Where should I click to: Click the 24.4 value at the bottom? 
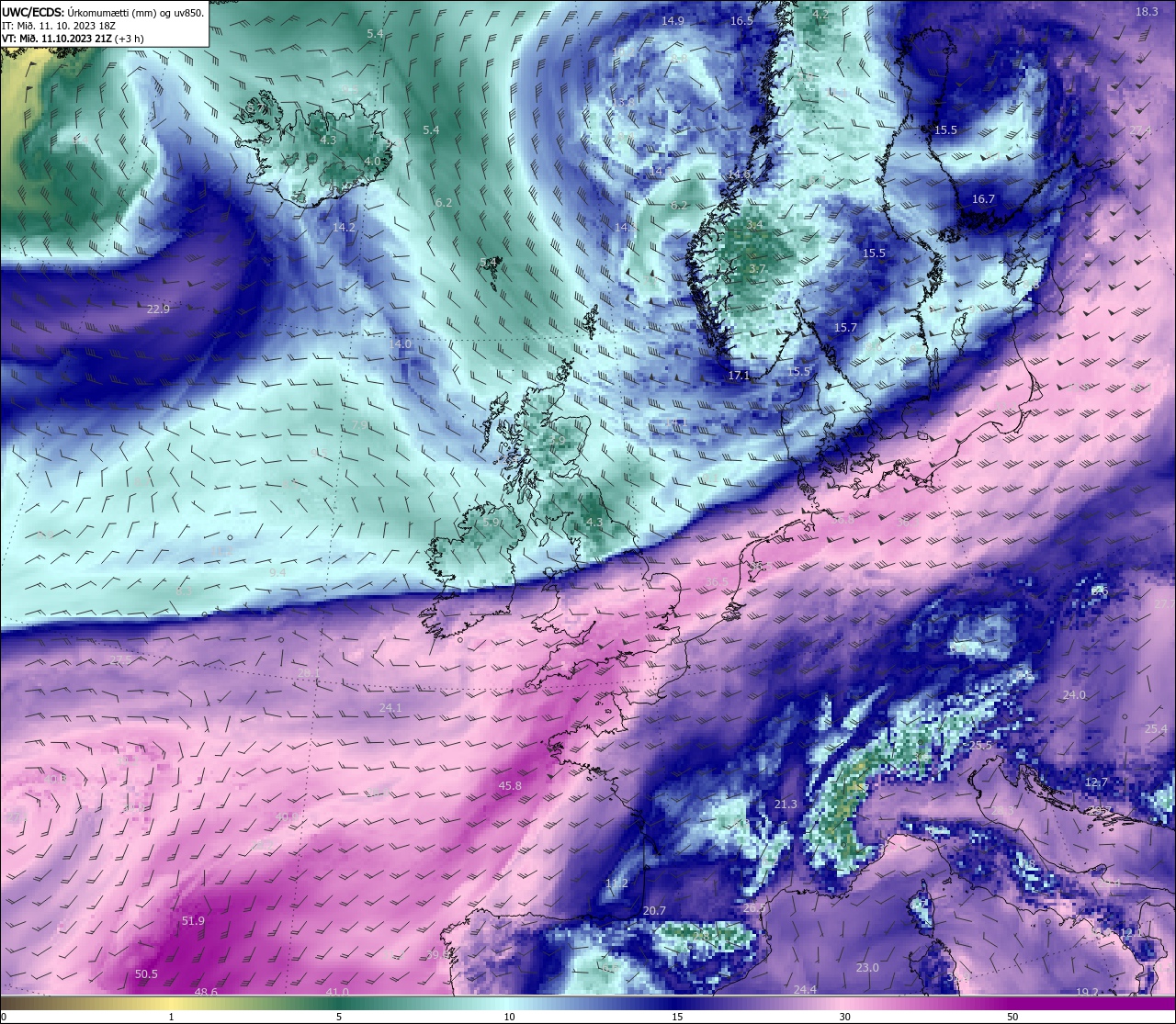(805, 990)
